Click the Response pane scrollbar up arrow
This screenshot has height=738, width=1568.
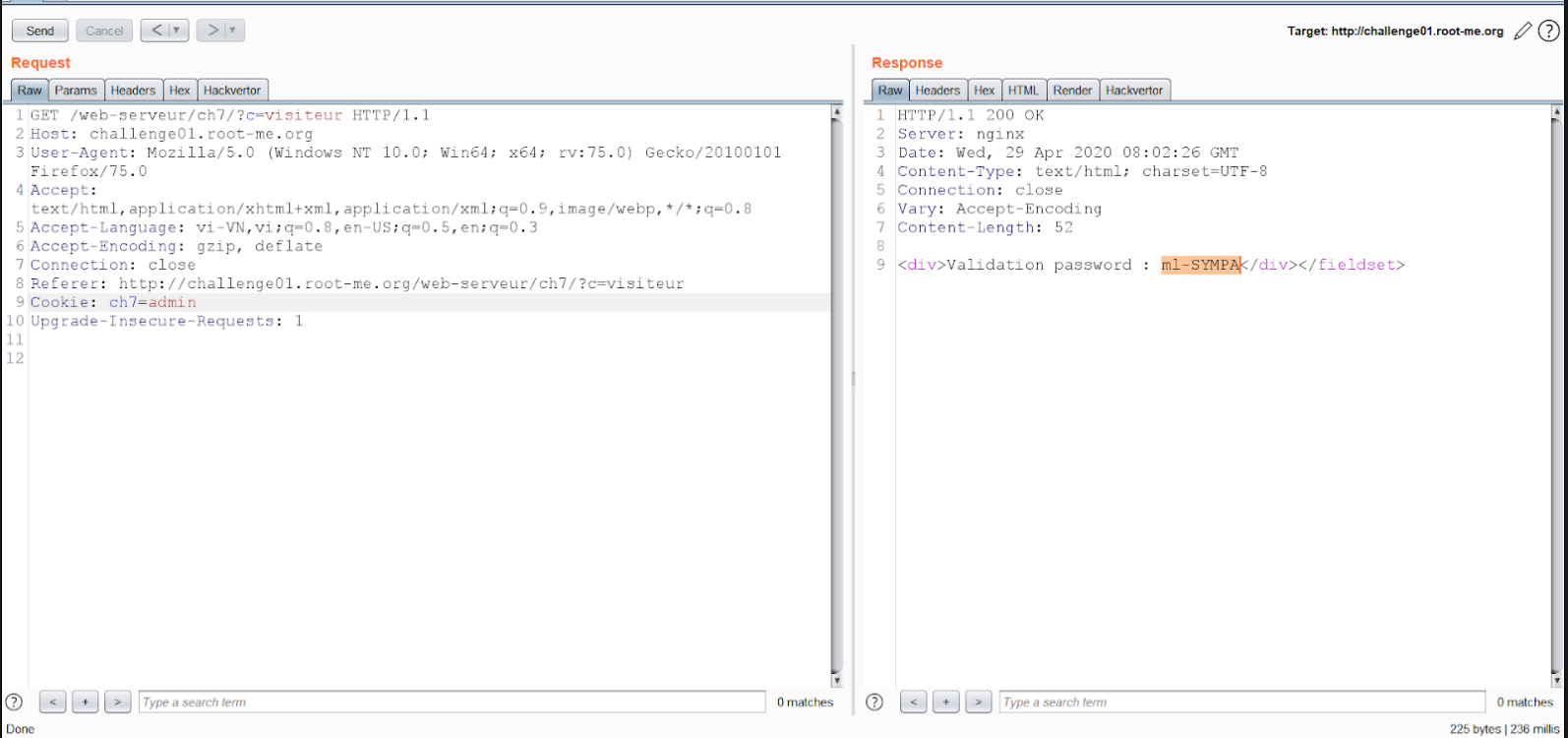pos(1556,112)
